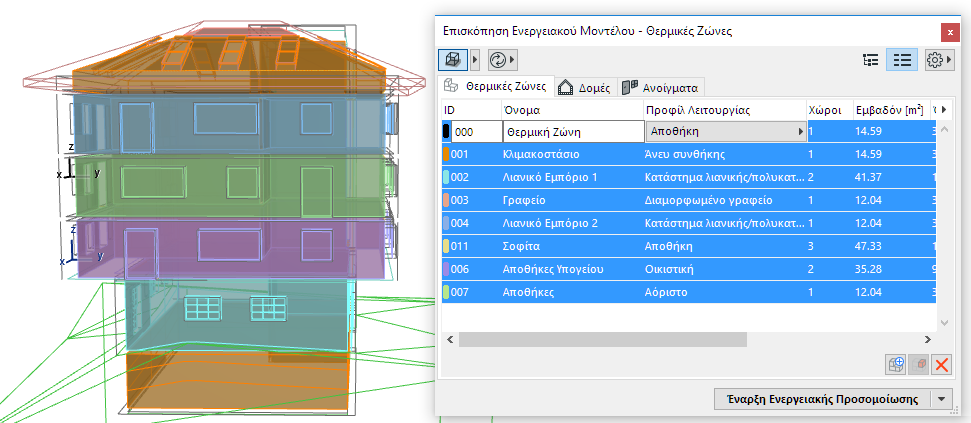Click the update zones refresh icon
The width and height of the screenshot is (971, 423).
[497, 60]
